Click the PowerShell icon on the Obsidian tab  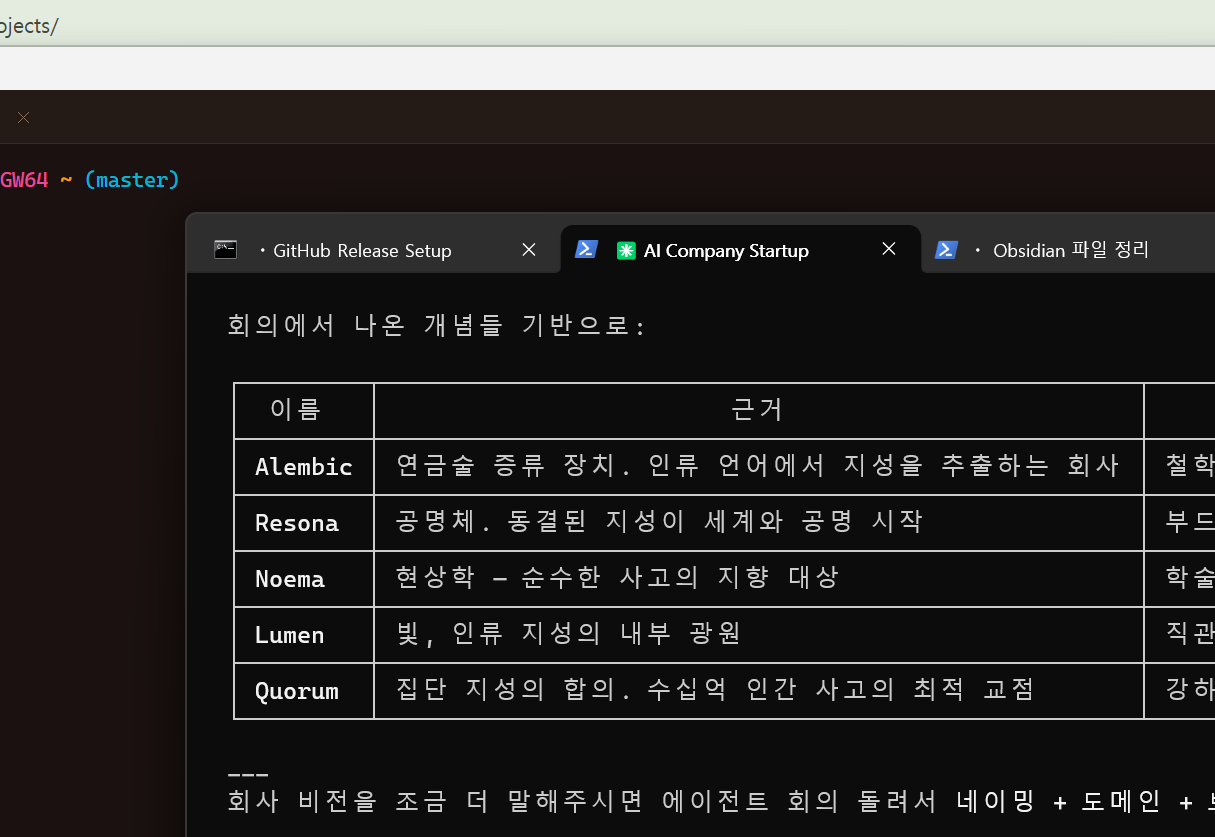click(x=946, y=250)
